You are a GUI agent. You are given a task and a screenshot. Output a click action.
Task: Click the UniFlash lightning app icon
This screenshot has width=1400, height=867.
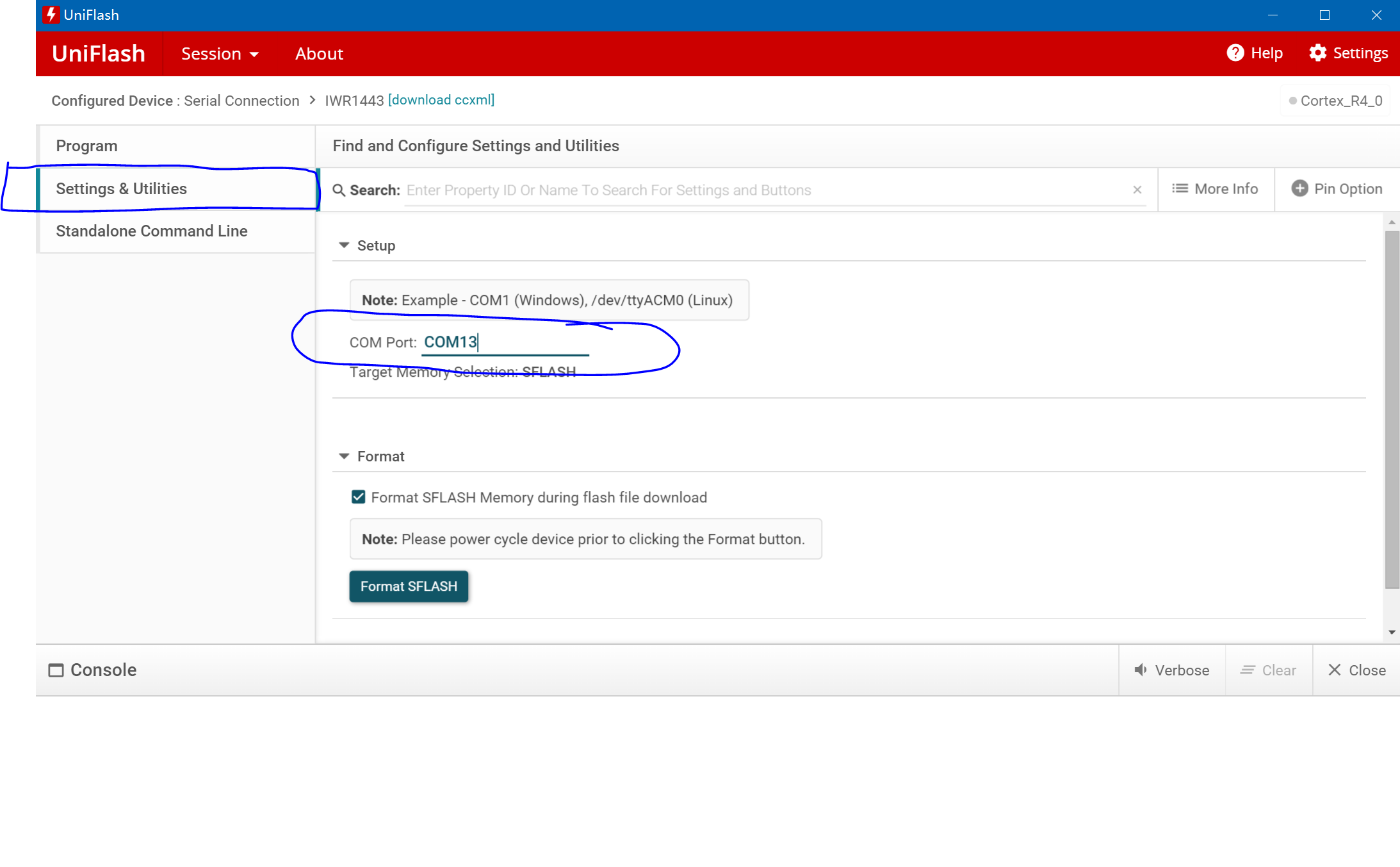pos(51,15)
